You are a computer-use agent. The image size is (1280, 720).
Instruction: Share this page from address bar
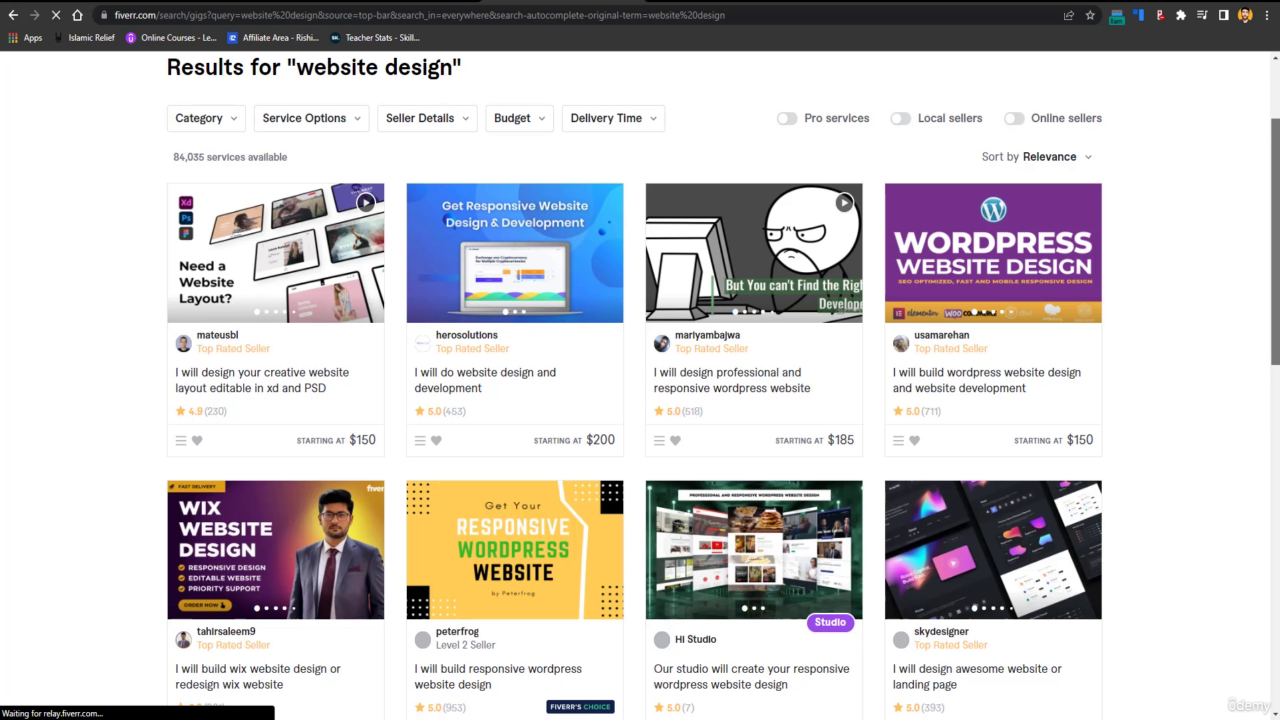[1068, 15]
